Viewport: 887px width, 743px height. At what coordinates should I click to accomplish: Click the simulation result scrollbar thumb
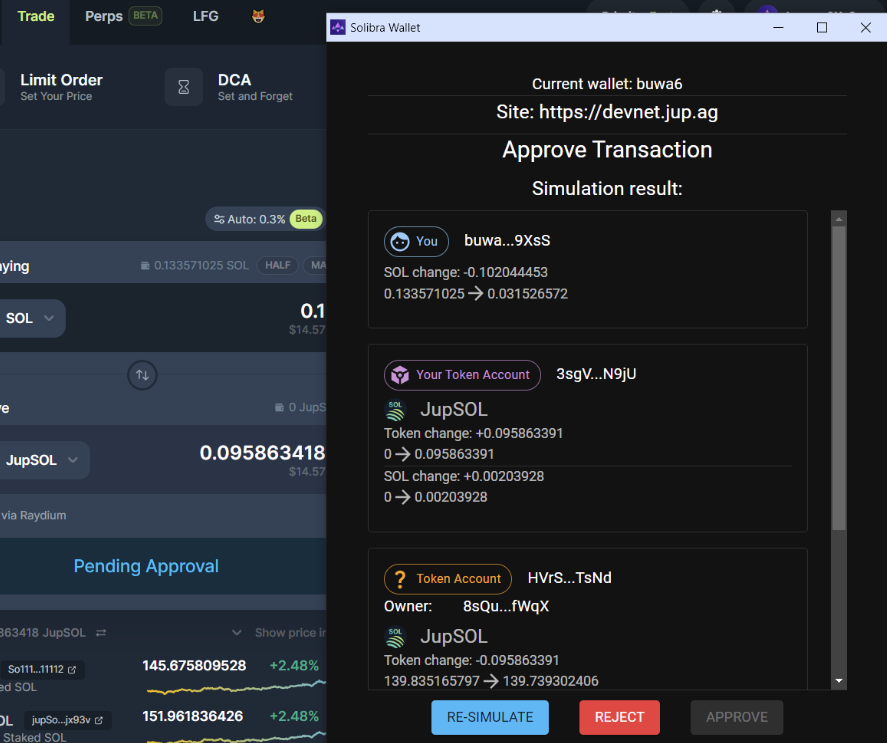[839, 379]
